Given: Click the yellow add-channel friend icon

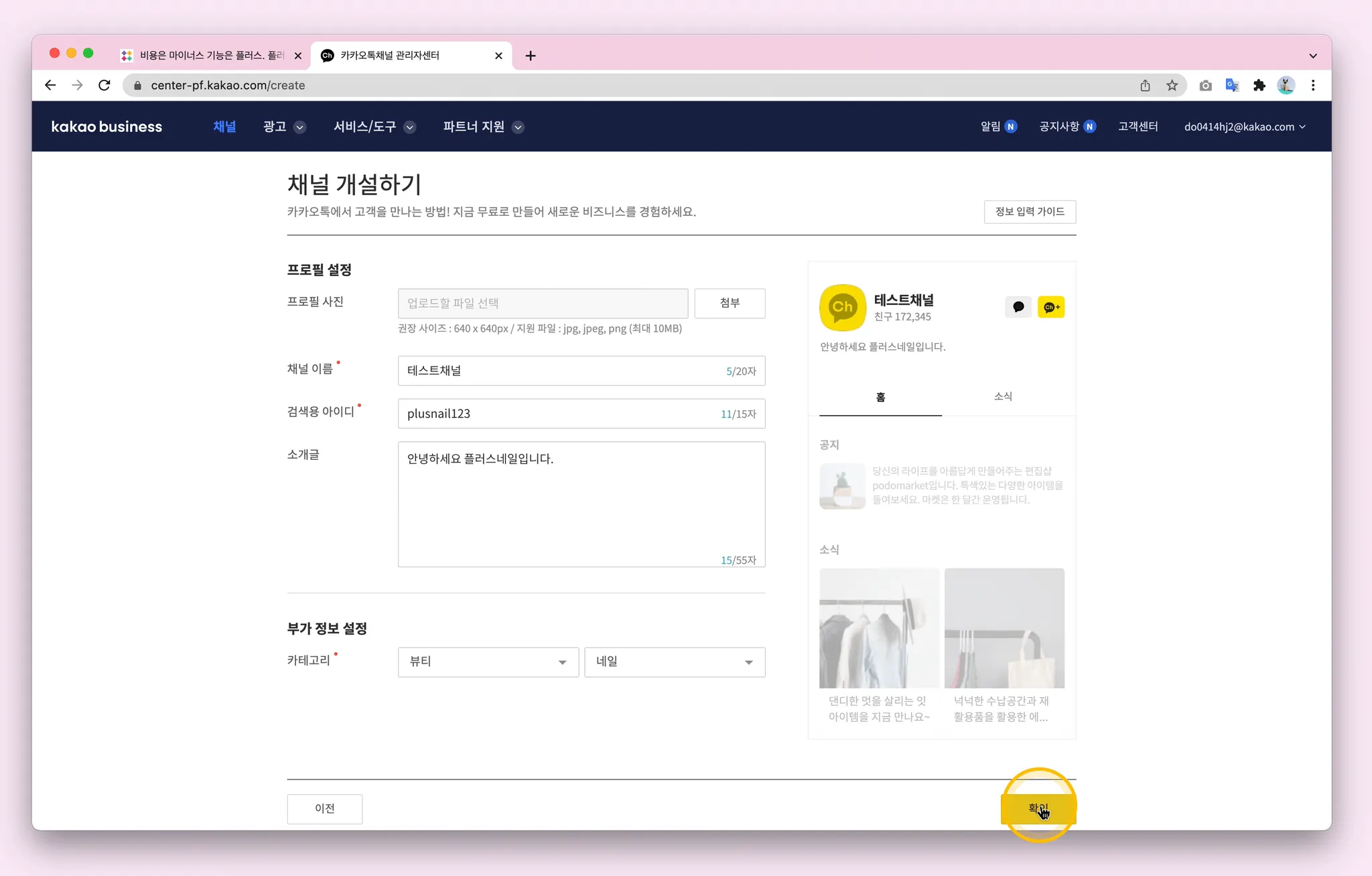Looking at the screenshot, I should 1050,307.
